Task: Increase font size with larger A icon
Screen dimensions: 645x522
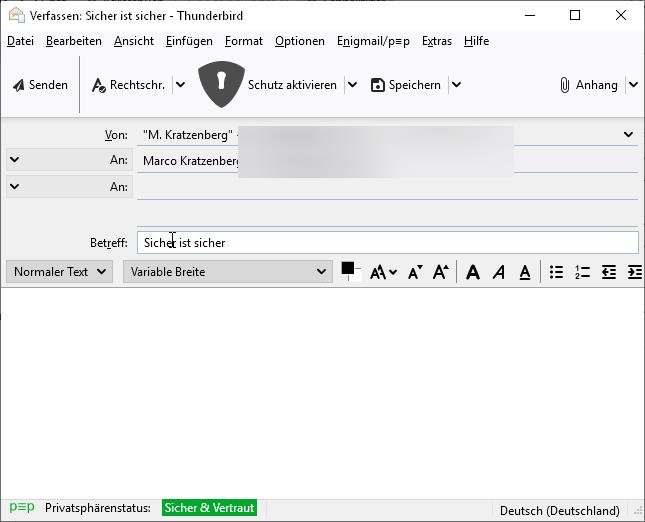Action: pos(441,272)
